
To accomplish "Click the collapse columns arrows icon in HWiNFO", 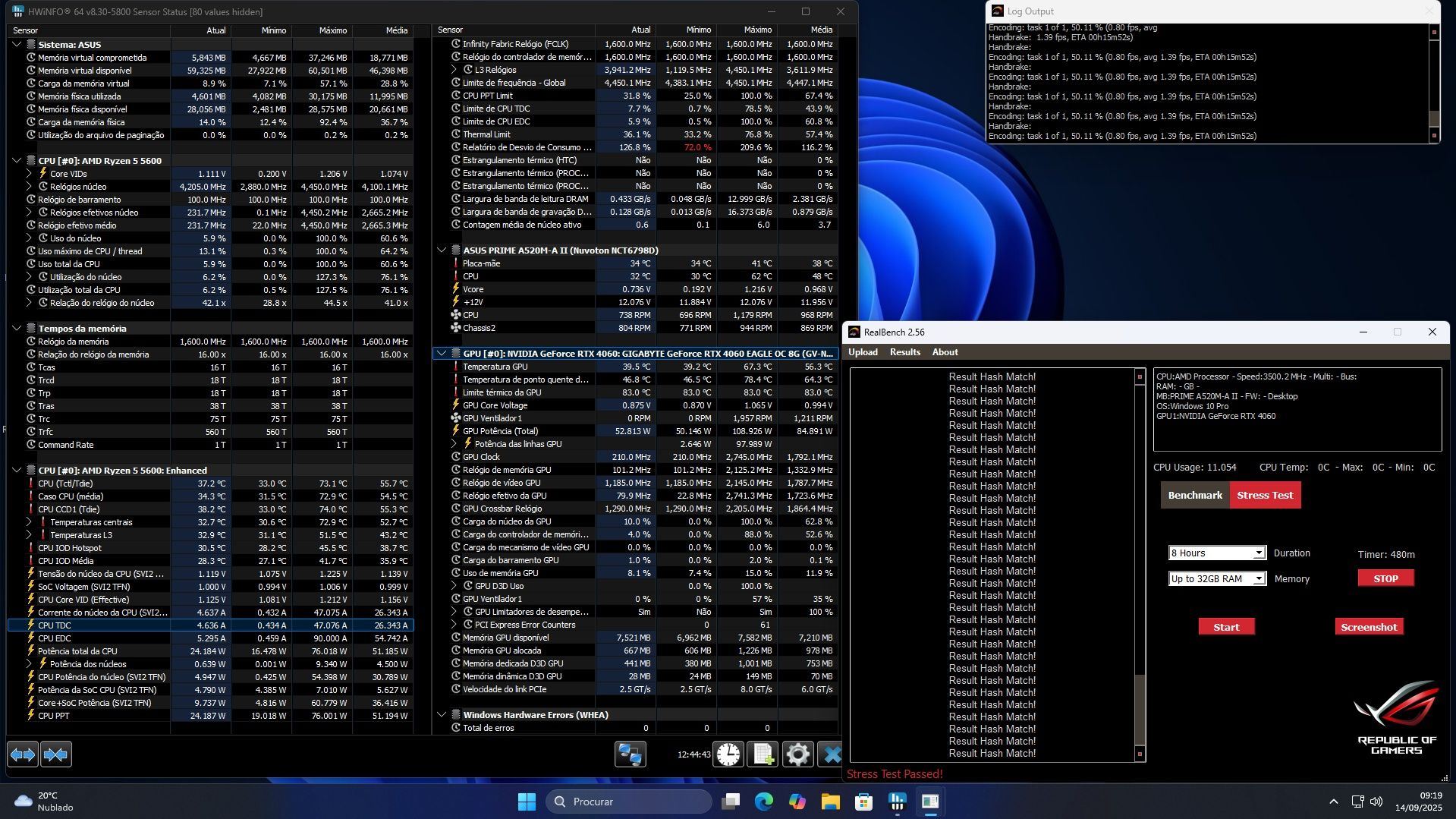I will [56, 754].
